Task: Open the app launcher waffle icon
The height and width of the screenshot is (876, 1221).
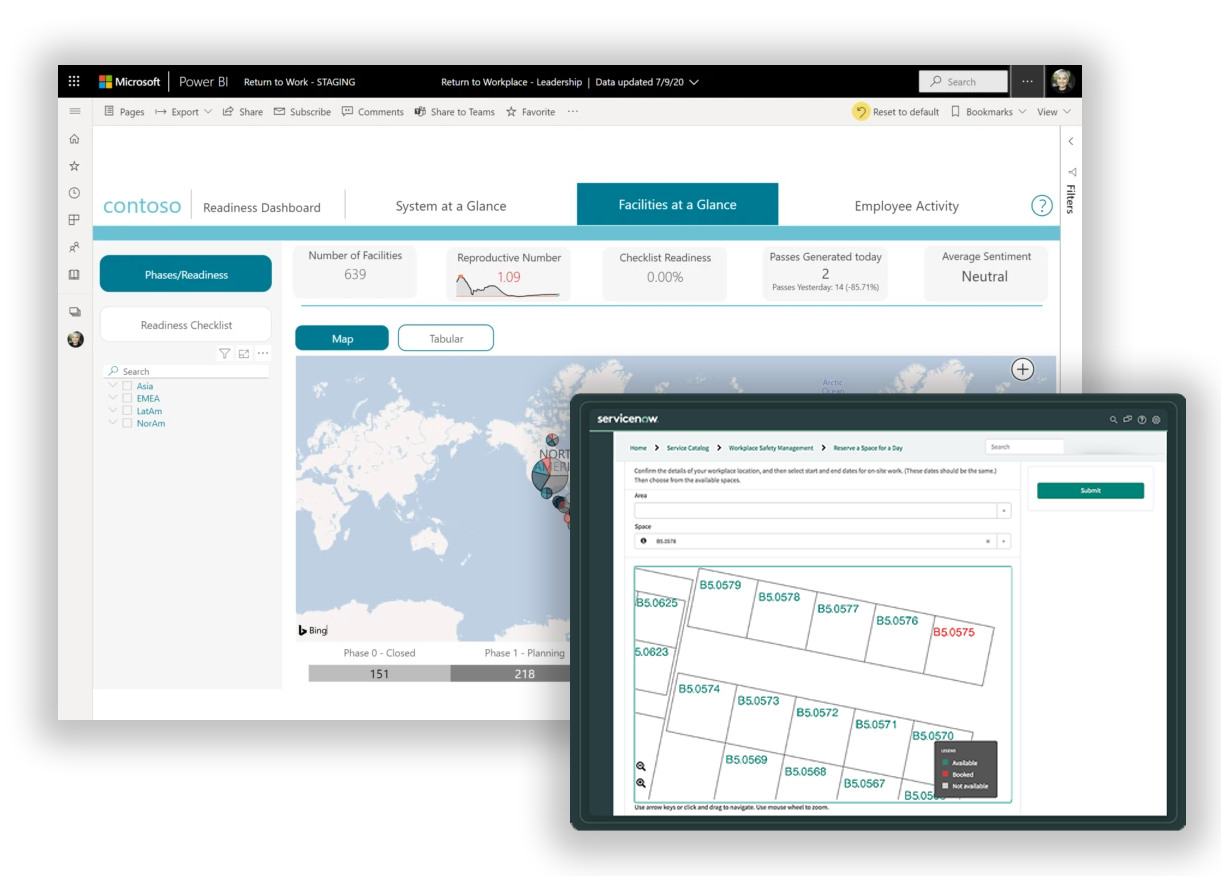Action: [74, 82]
